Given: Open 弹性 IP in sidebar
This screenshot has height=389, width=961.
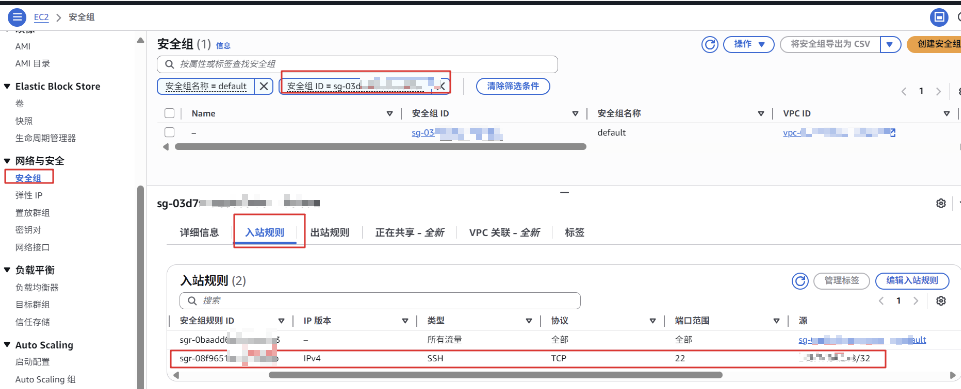Looking at the screenshot, I should 29,195.
